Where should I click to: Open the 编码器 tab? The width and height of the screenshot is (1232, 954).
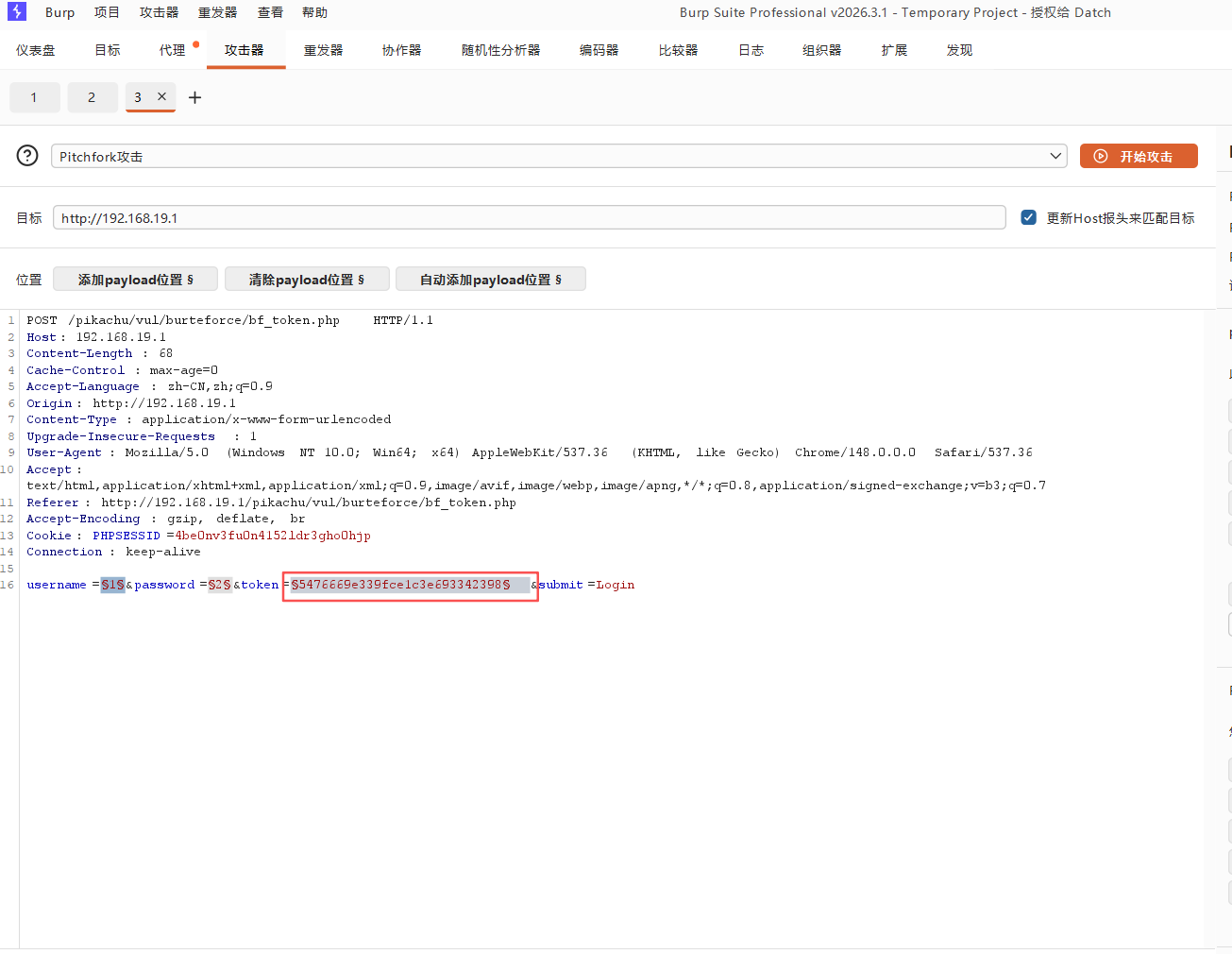click(x=599, y=50)
